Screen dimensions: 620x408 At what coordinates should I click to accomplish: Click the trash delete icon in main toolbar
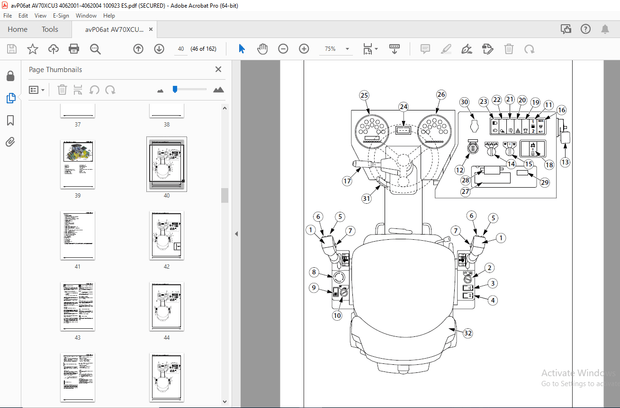[509, 49]
